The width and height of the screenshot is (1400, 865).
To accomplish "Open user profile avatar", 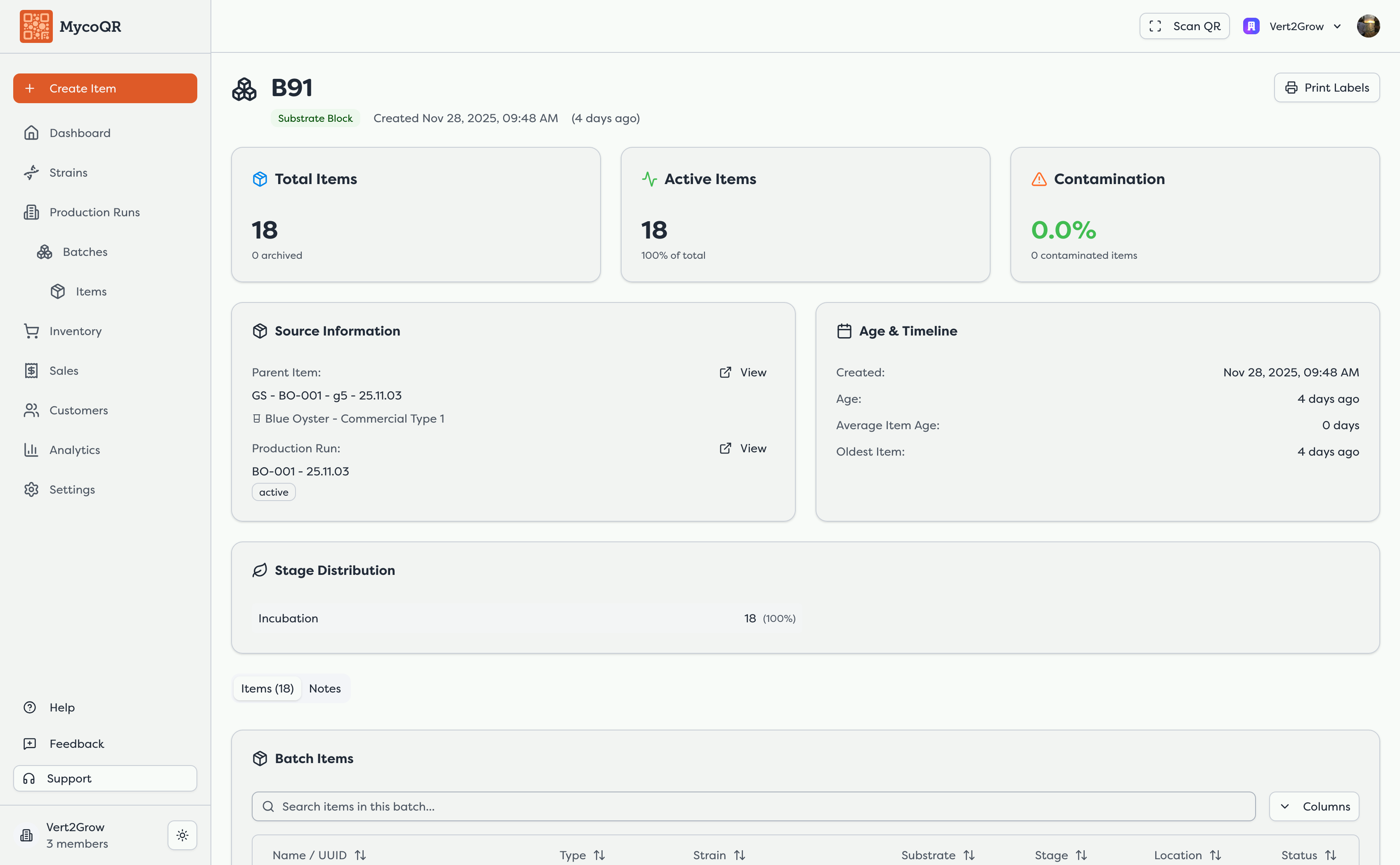I will click(x=1368, y=26).
